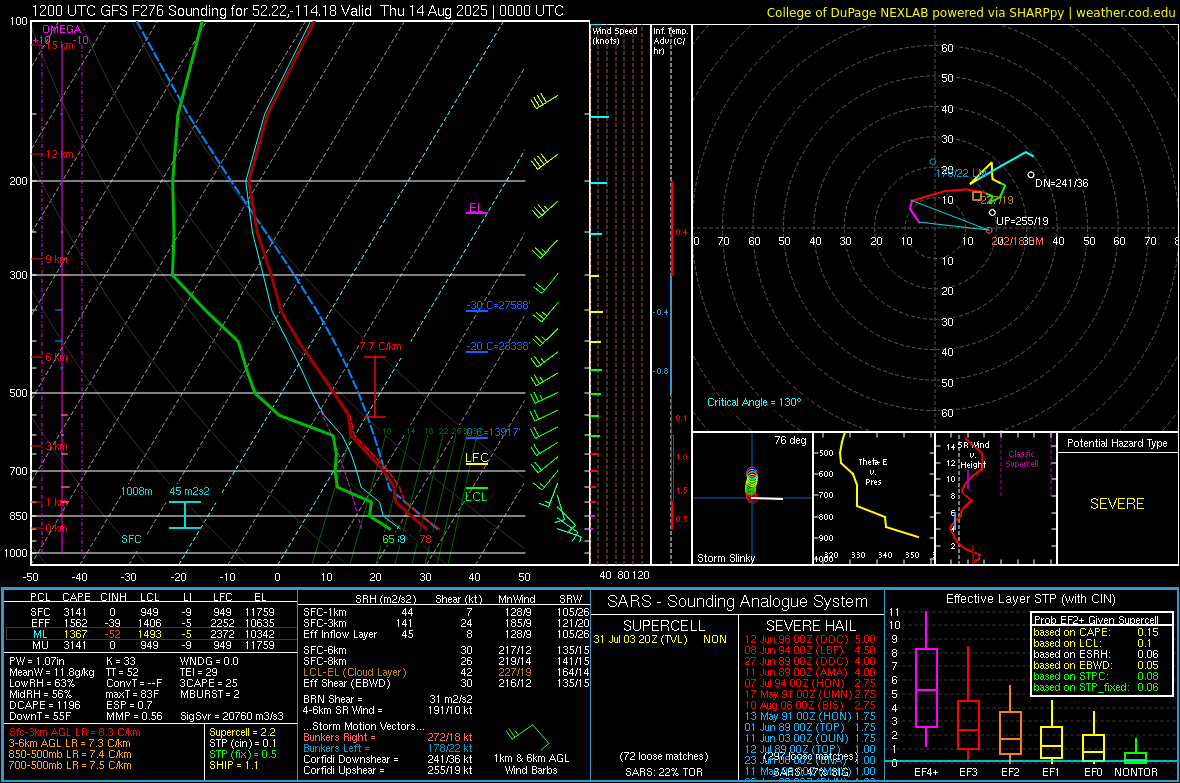Viewport: 1180px width, 783px height.
Task: Click the cyan 1008m effective inflow bracket
Action: click(x=184, y=515)
